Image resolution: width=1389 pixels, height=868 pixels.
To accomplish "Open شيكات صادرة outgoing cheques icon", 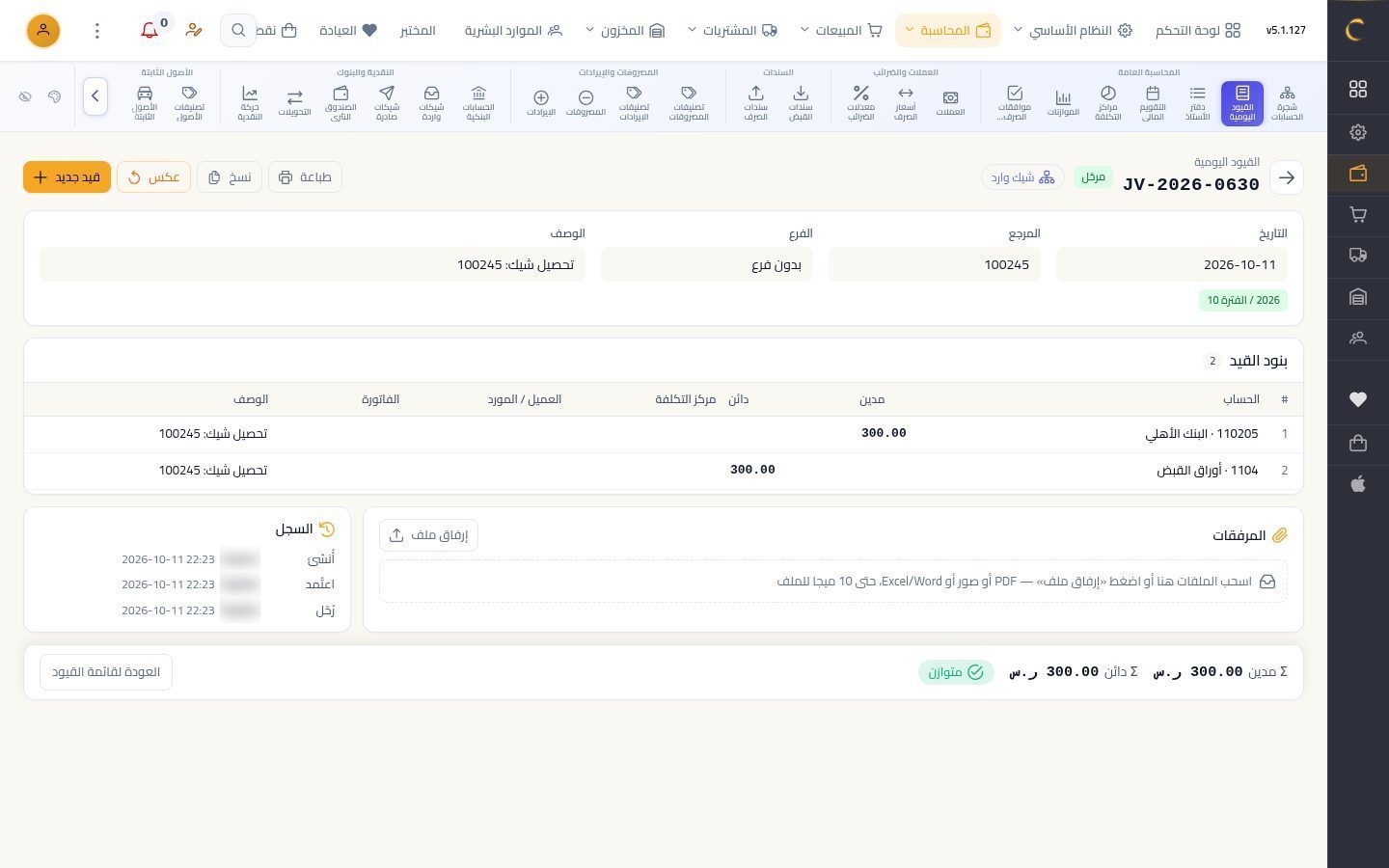I will tap(387, 103).
